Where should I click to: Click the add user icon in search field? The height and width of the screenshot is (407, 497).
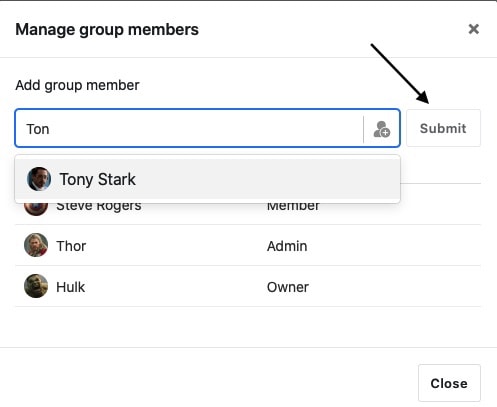(382, 129)
